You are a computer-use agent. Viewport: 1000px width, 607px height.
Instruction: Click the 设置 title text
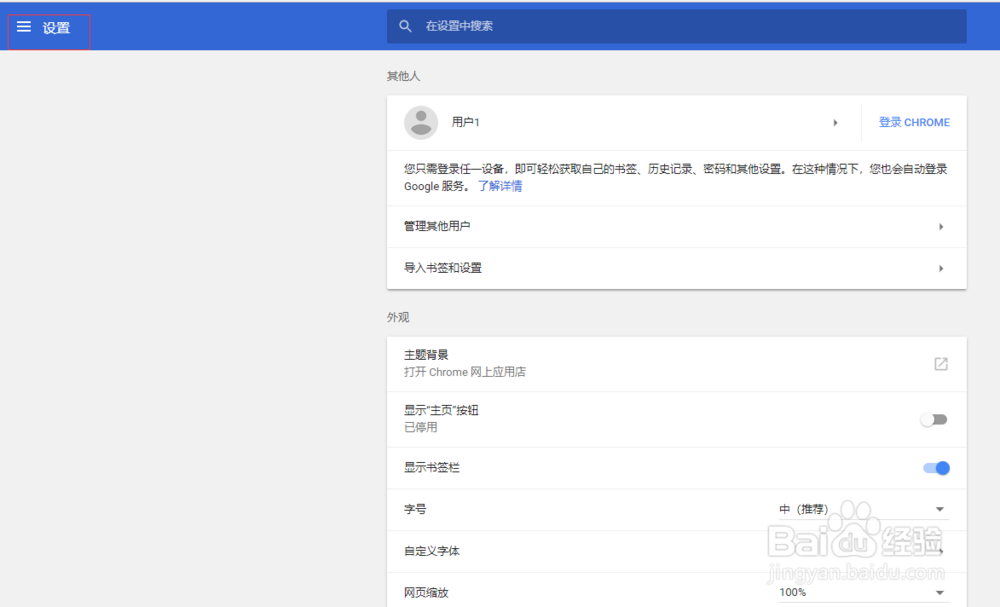click(56, 27)
